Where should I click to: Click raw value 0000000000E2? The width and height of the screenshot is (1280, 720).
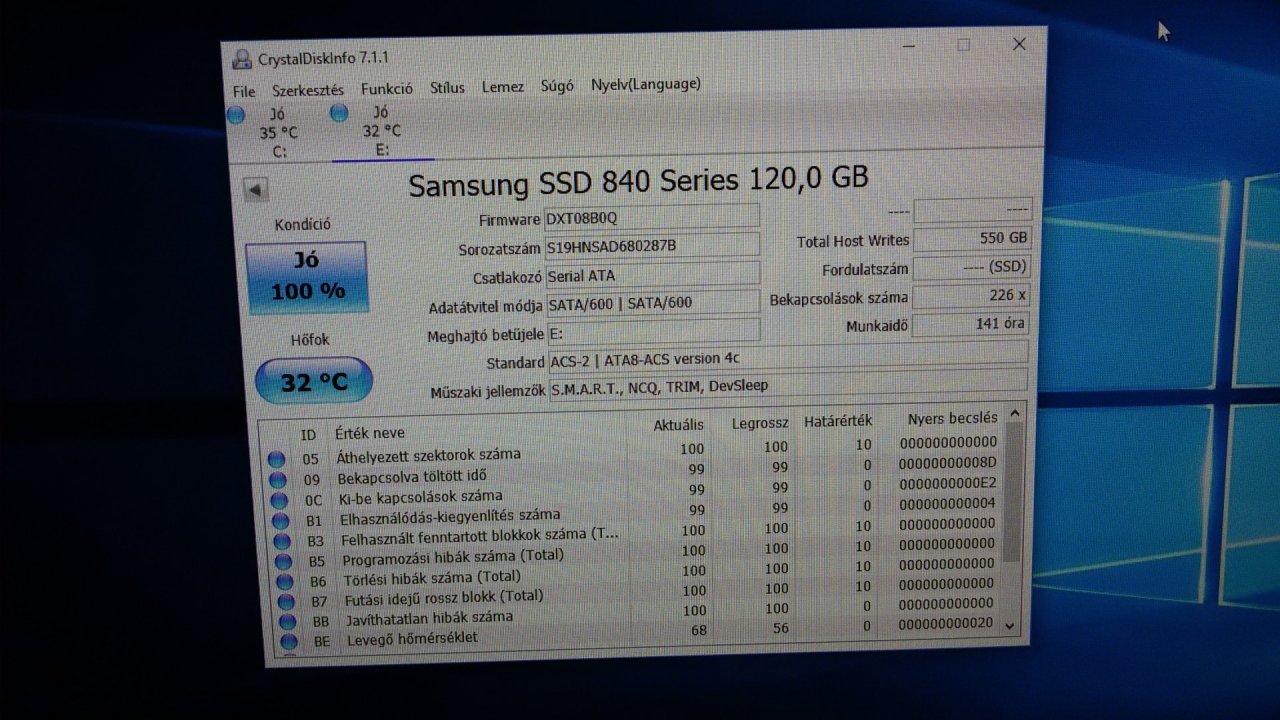point(947,483)
